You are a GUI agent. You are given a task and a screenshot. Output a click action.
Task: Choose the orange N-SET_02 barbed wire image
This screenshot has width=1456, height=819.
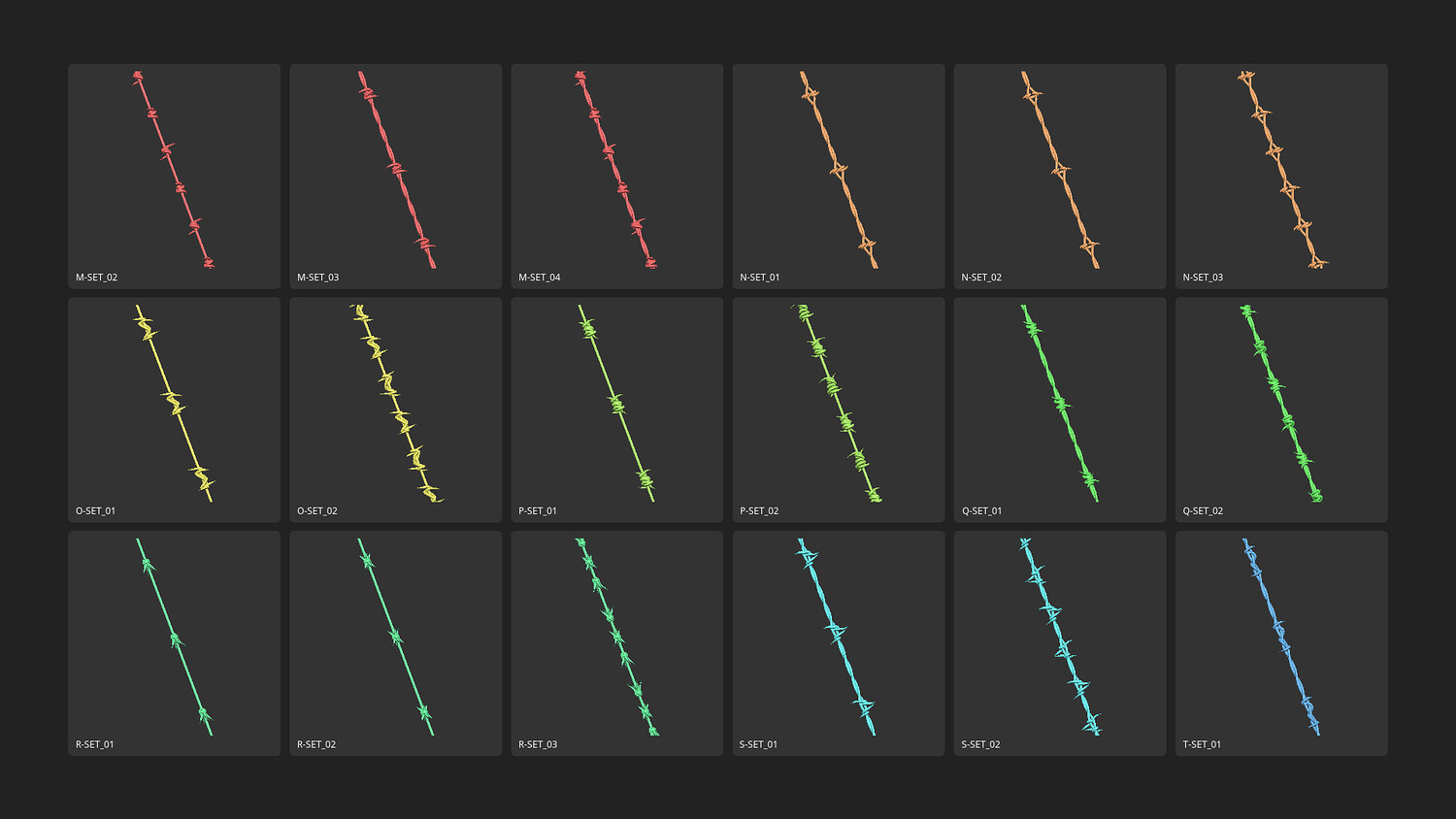(x=1060, y=170)
